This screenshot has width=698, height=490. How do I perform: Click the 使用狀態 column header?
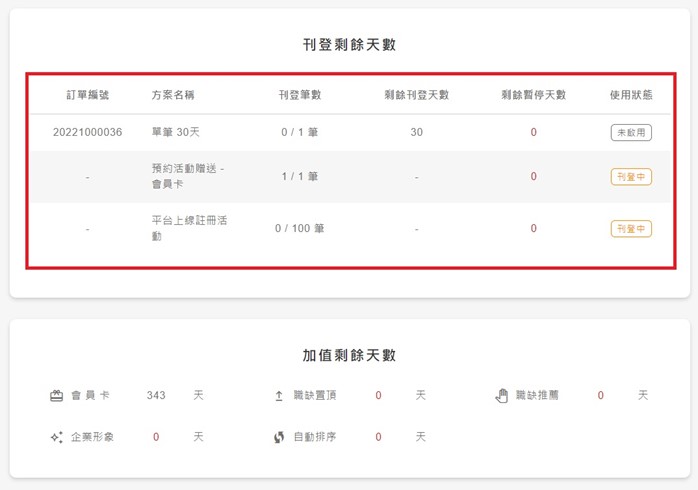click(x=631, y=95)
